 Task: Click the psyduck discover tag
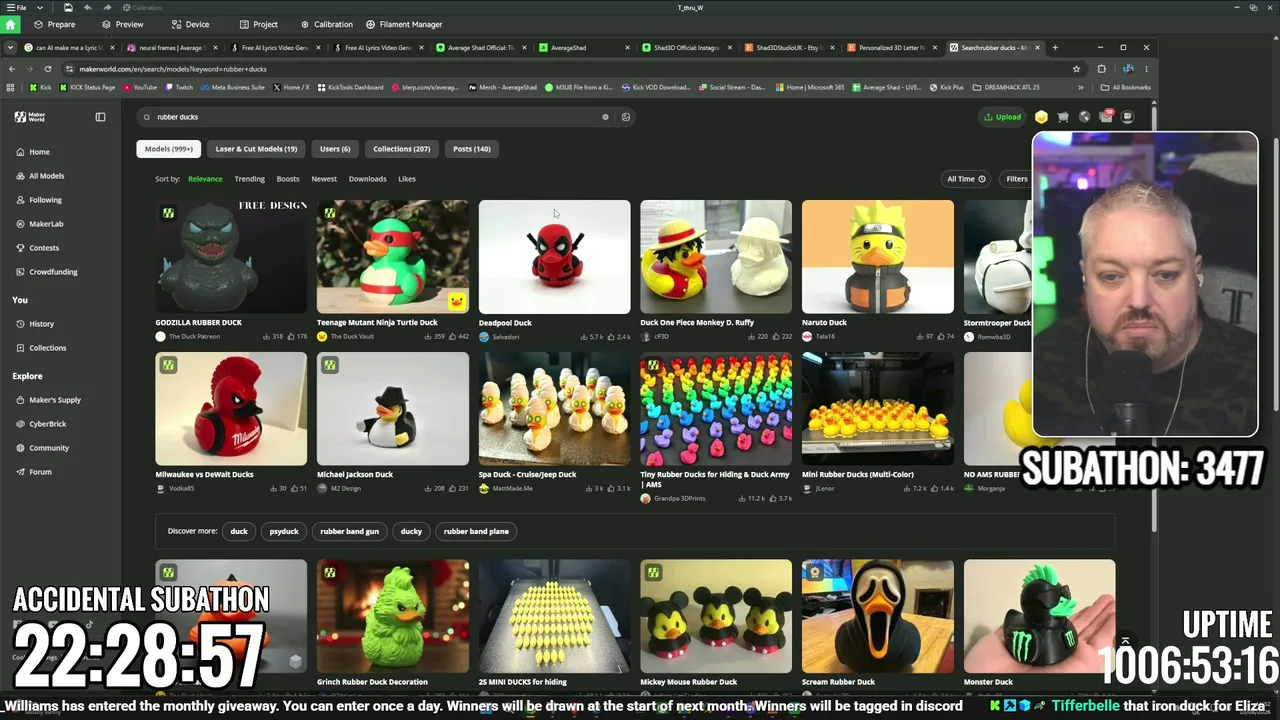[x=284, y=531]
